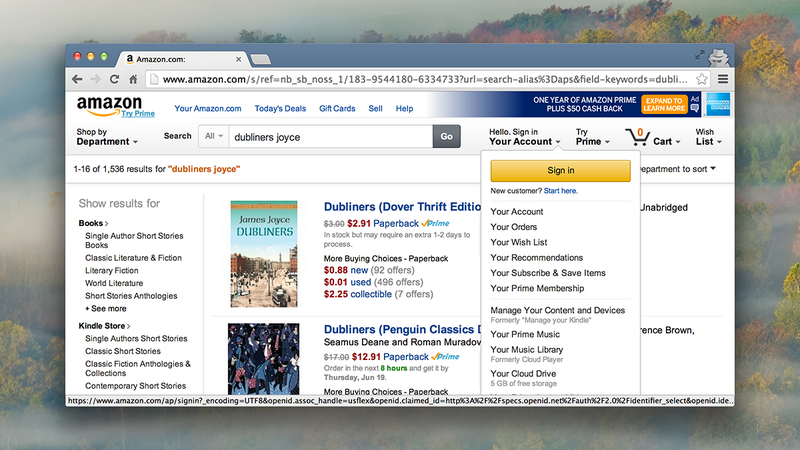Open the All search category dropdown

click(214, 136)
